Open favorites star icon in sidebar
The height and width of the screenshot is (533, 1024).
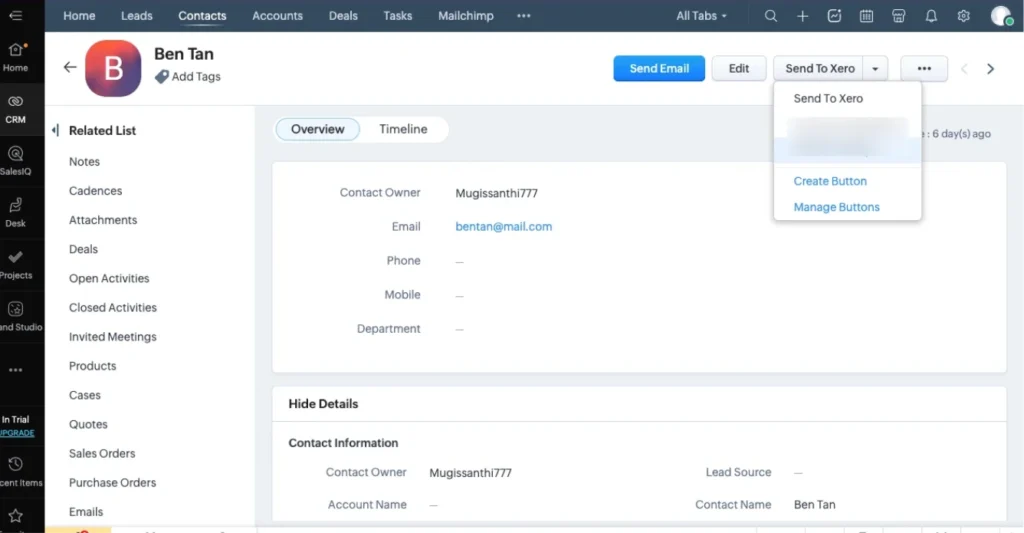tap(16, 516)
